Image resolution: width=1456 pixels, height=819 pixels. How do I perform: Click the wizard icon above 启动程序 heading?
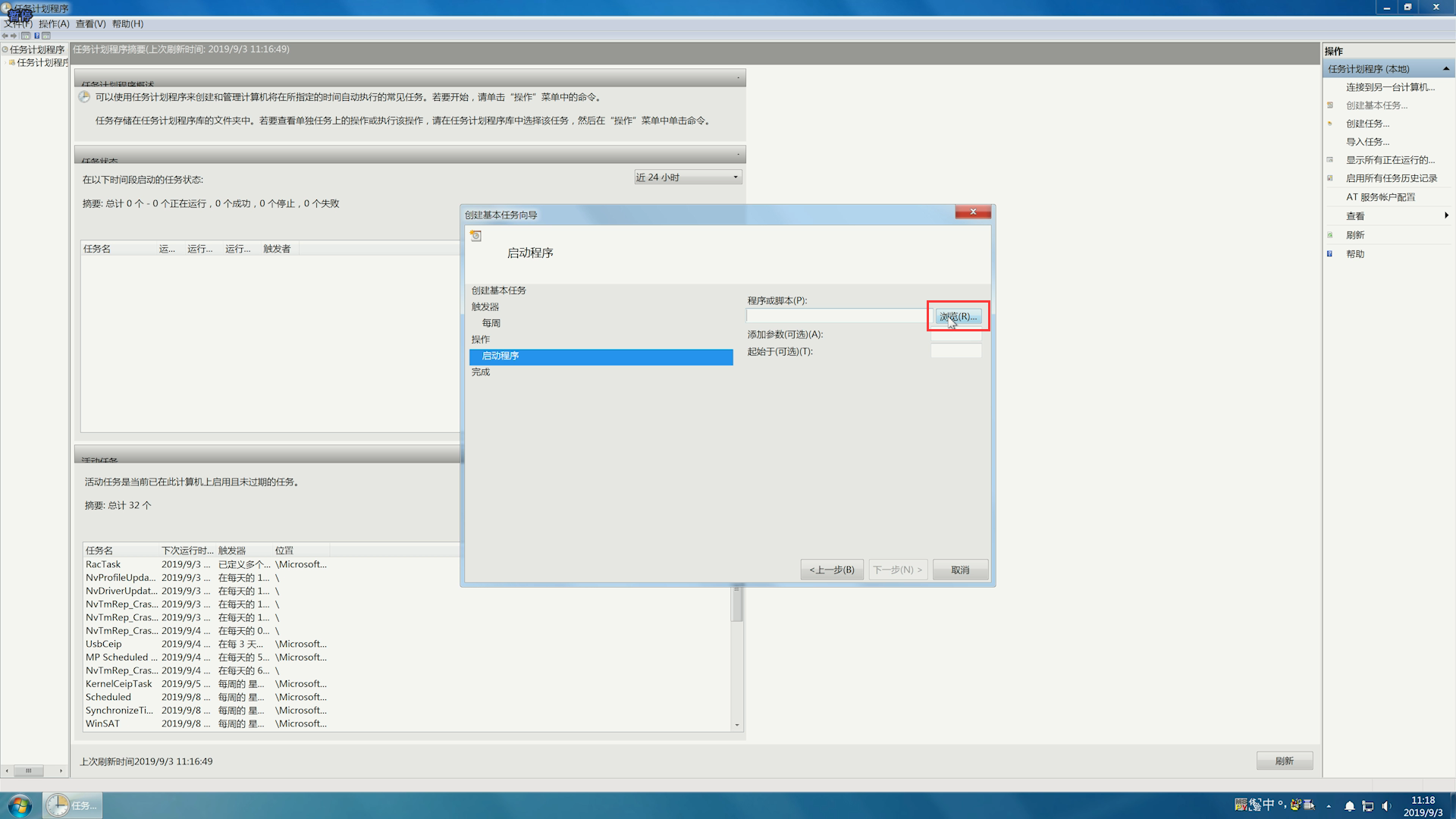pos(475,236)
